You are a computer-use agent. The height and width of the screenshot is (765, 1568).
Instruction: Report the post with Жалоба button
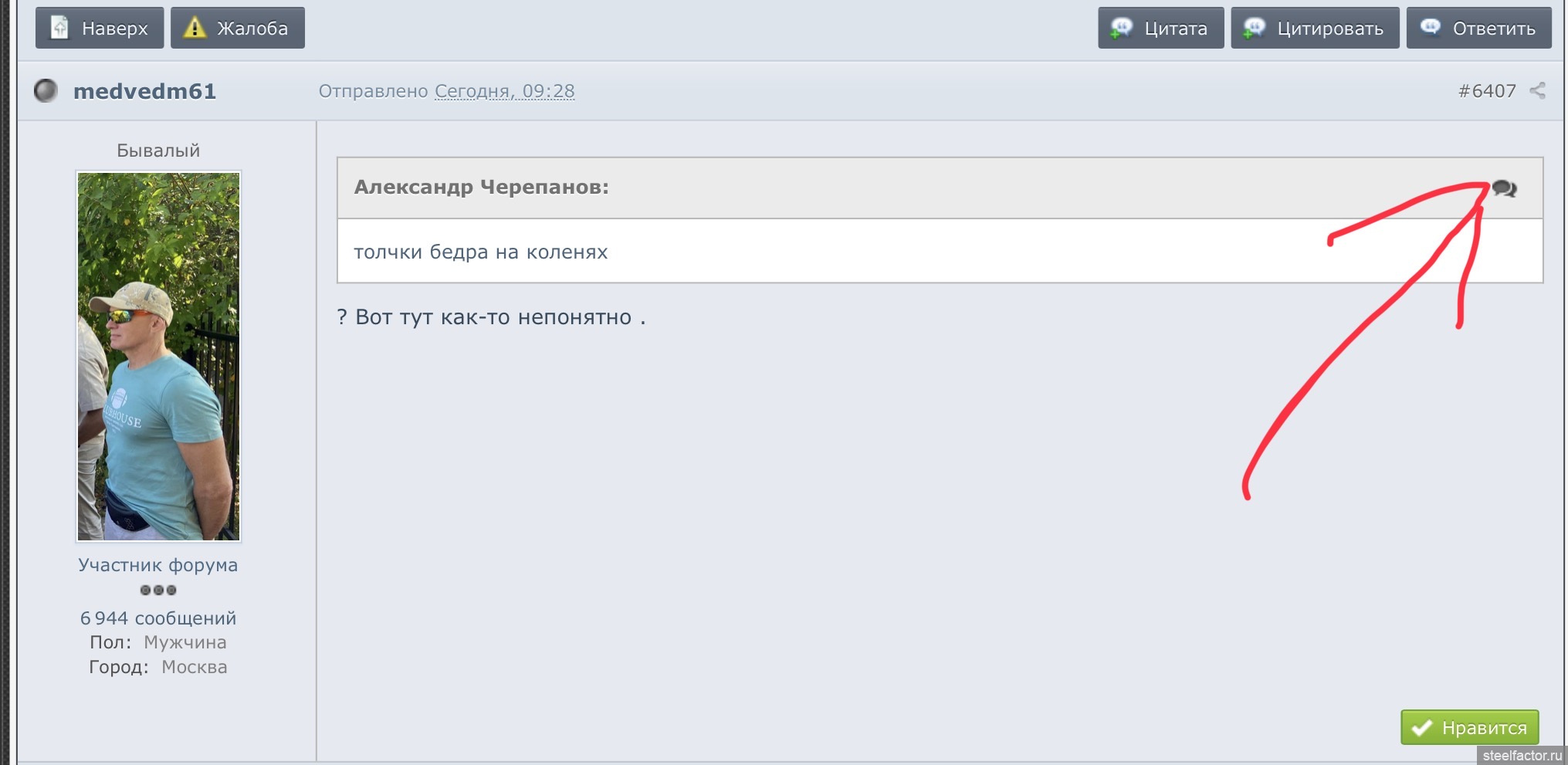pos(237,29)
